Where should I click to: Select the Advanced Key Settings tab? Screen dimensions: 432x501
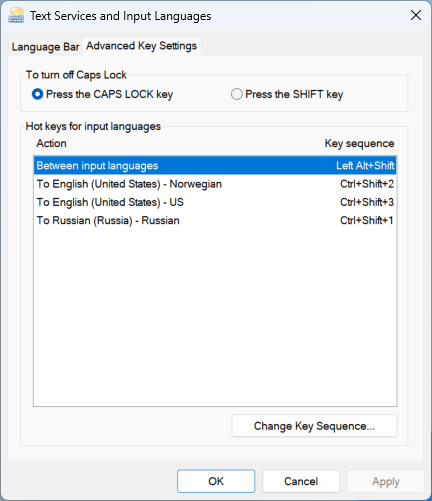click(x=141, y=46)
